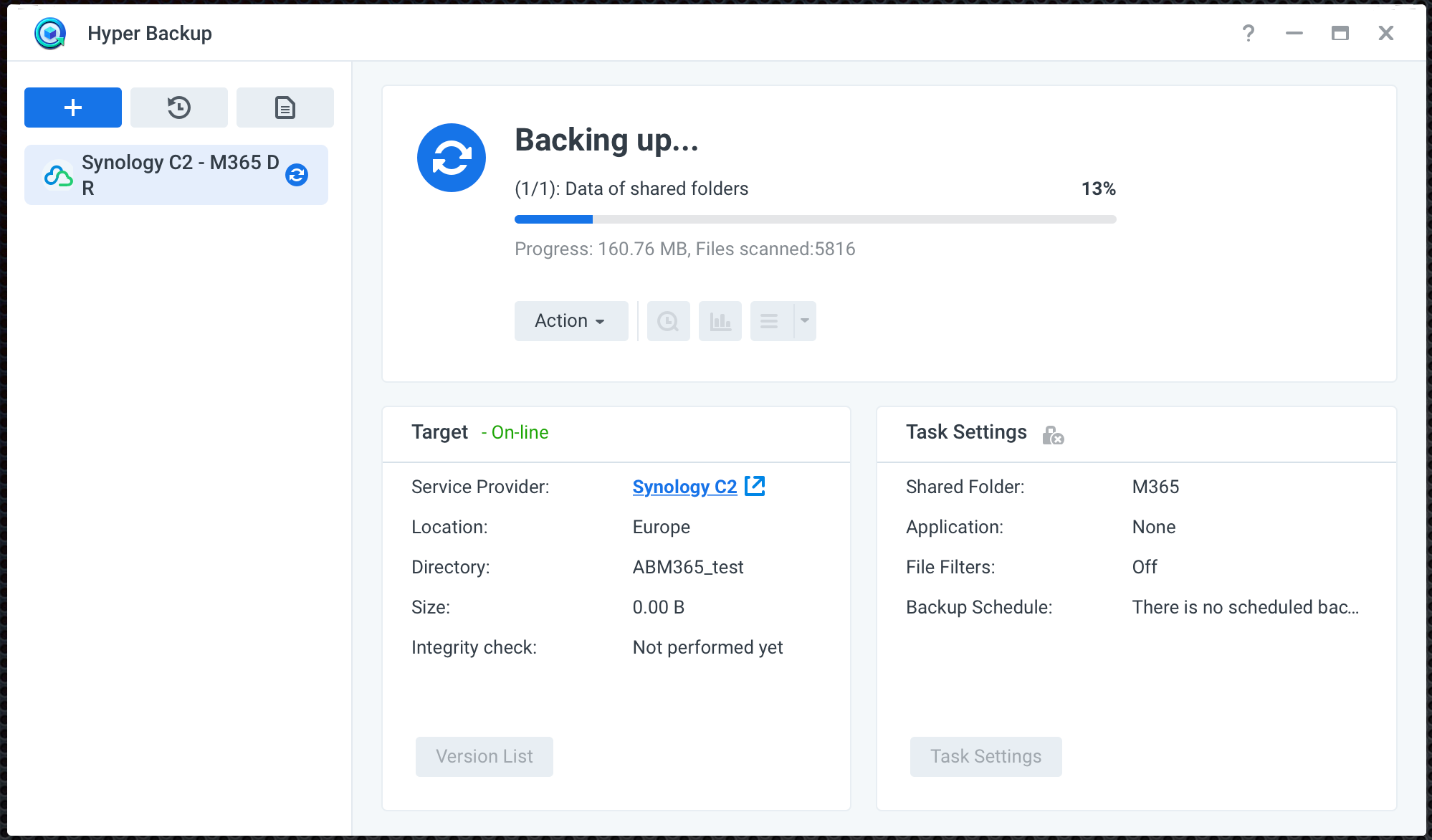The width and height of the screenshot is (1432, 840).
Task: Click the syncing status icon on task row
Action: [297, 175]
